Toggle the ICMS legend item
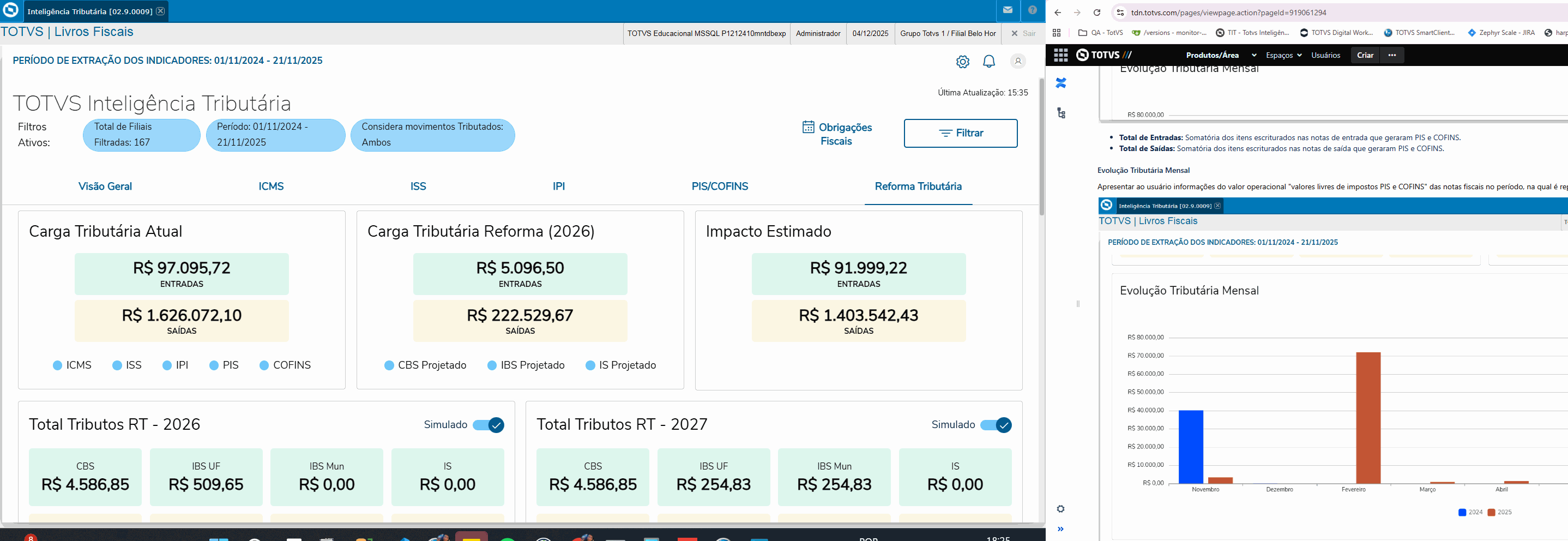Viewport: 1568px width, 541px height. click(73, 365)
